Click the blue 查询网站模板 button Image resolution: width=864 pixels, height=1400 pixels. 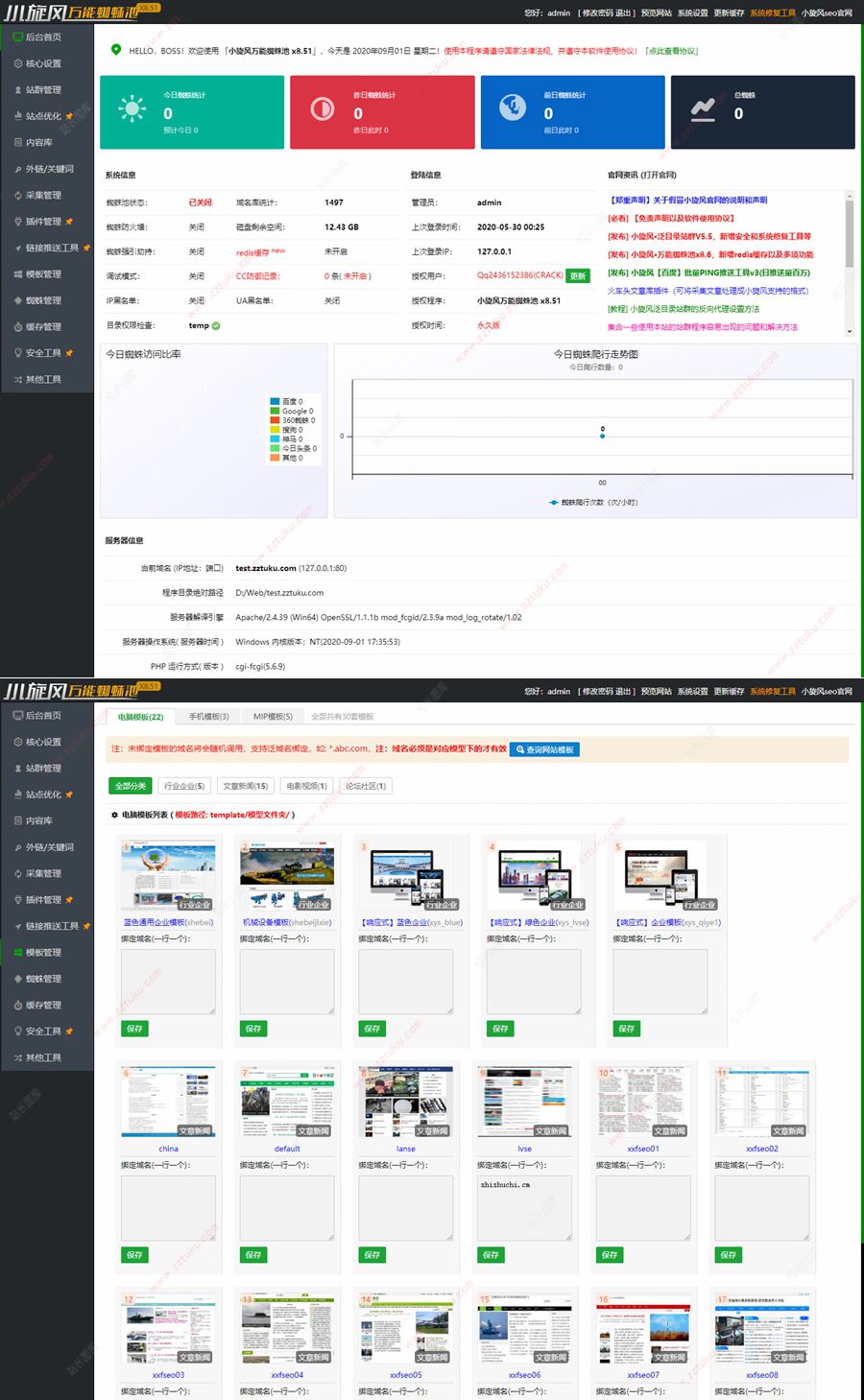(544, 749)
